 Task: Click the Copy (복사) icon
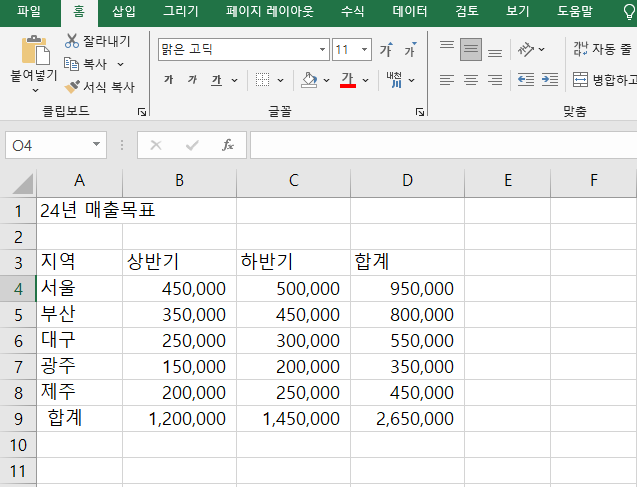coord(72,64)
